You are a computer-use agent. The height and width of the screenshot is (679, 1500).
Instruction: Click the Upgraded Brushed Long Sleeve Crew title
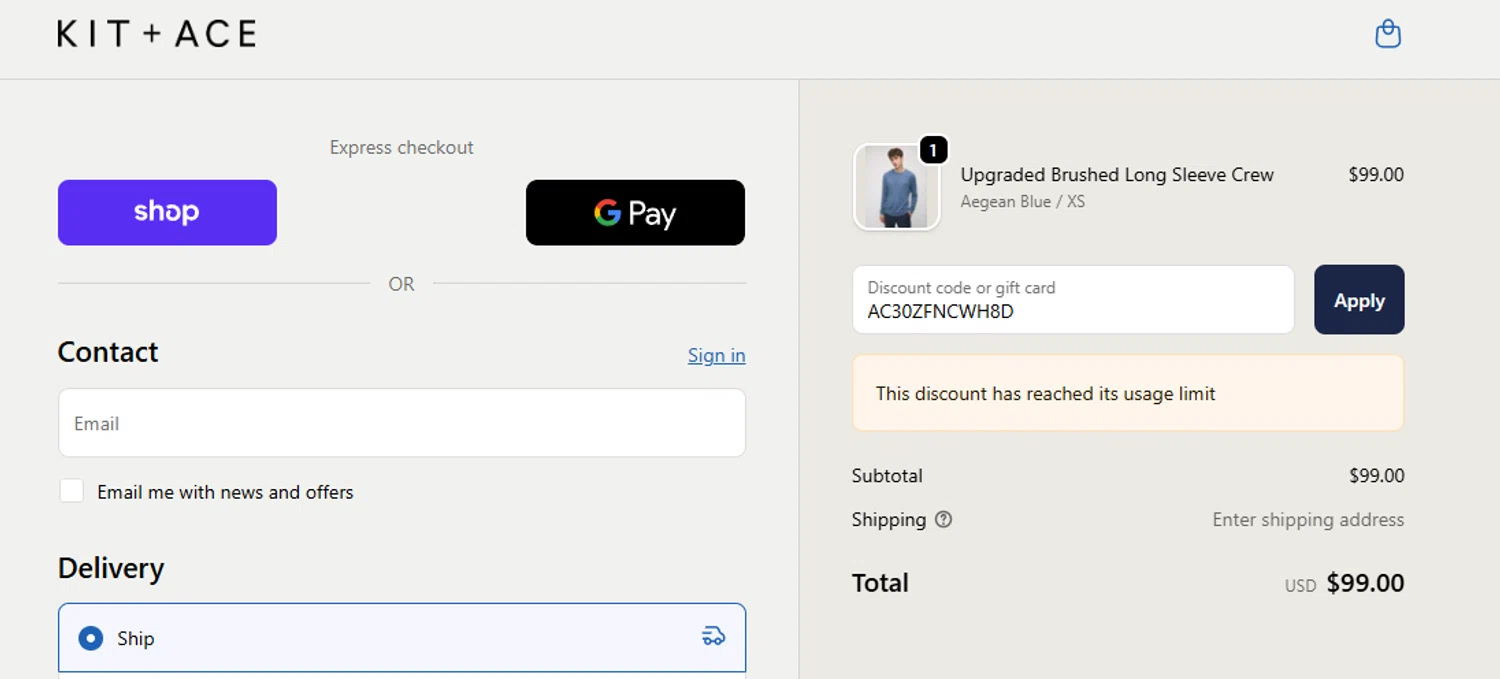(1117, 175)
